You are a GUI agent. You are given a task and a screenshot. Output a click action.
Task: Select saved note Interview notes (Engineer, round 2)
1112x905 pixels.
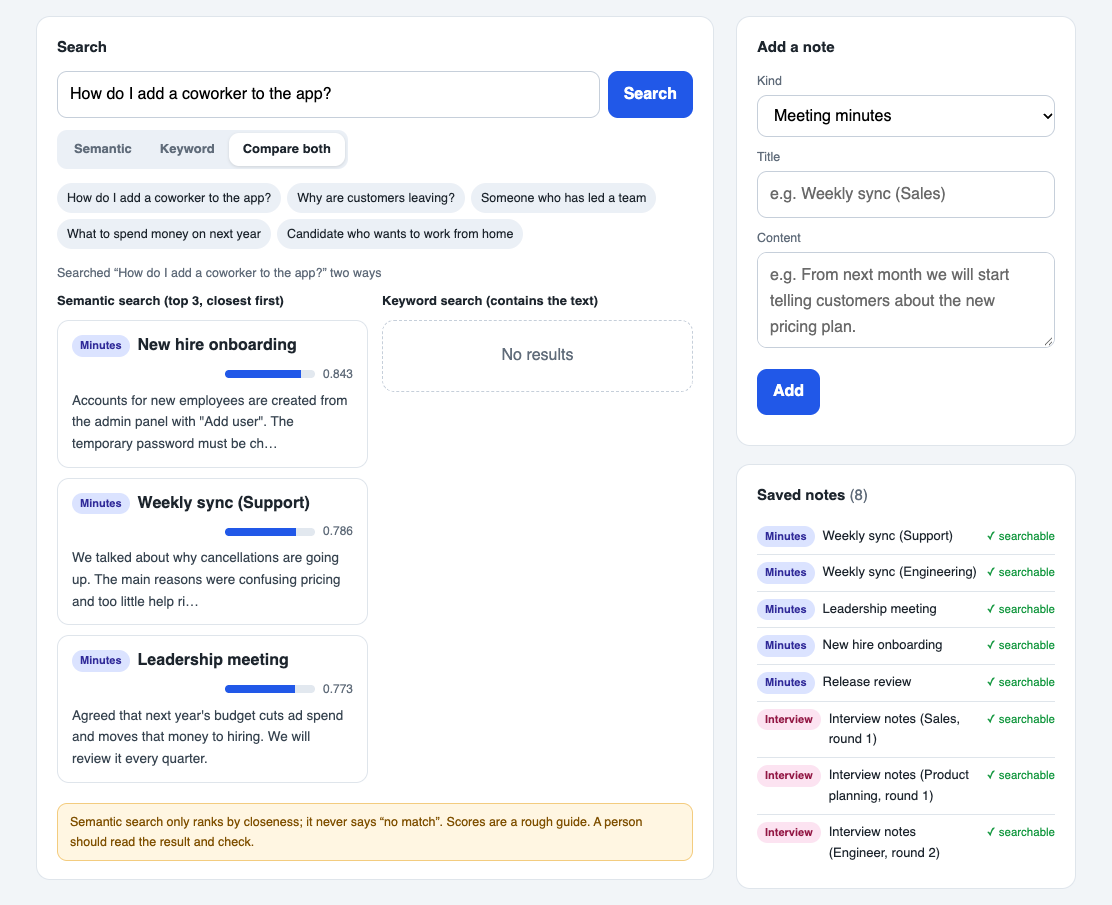click(906, 842)
